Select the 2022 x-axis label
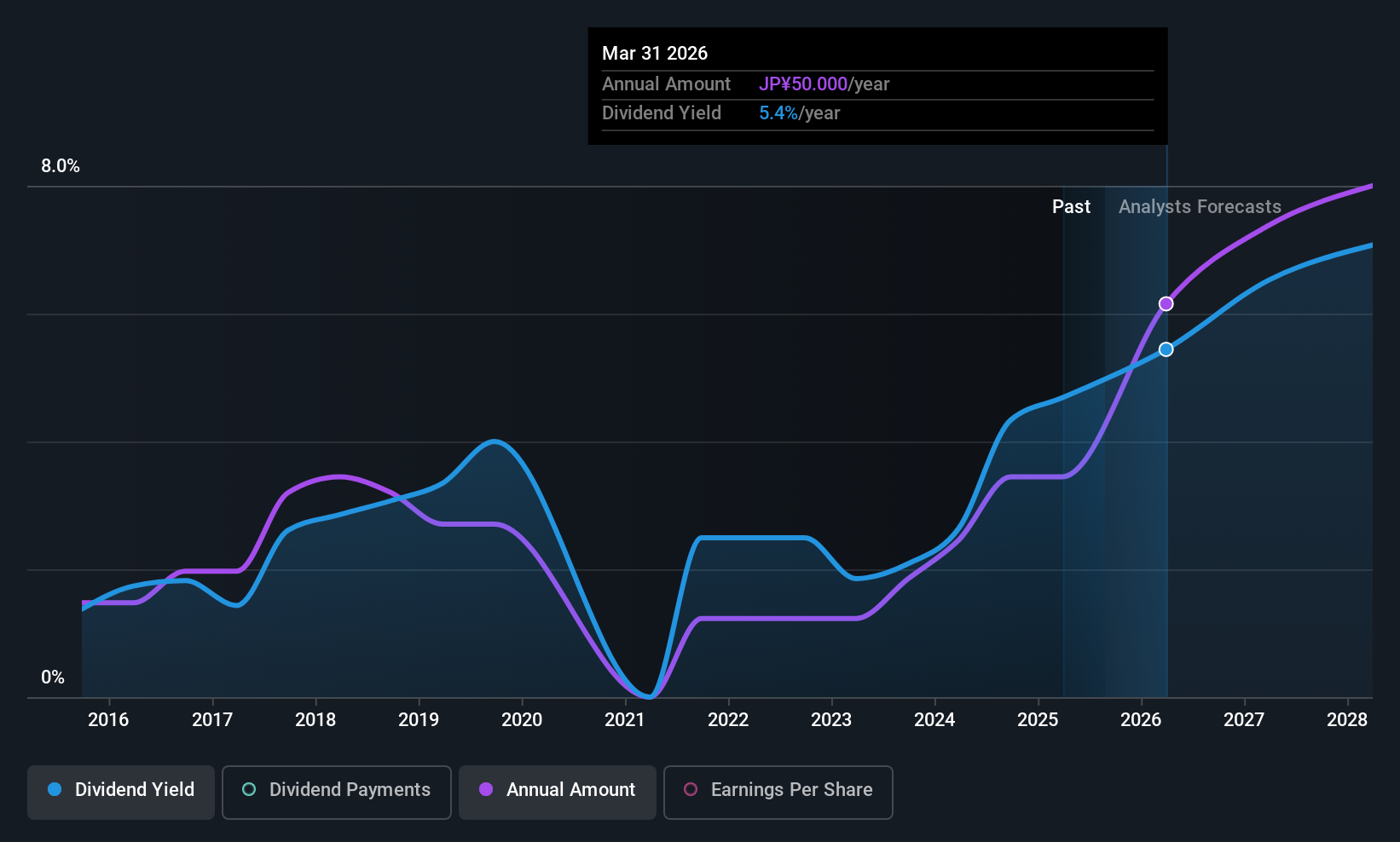Screen dimensions: 1400x842 tap(728, 720)
